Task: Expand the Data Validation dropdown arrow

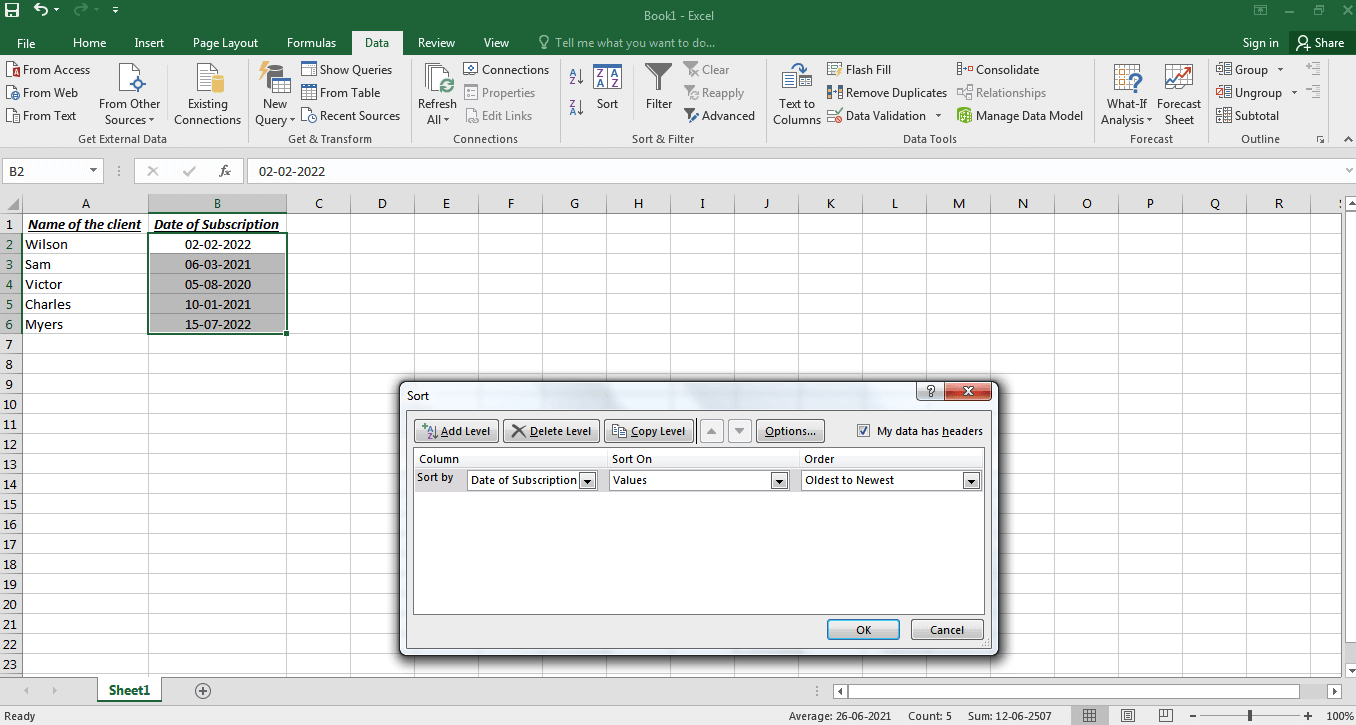Action: point(939,116)
